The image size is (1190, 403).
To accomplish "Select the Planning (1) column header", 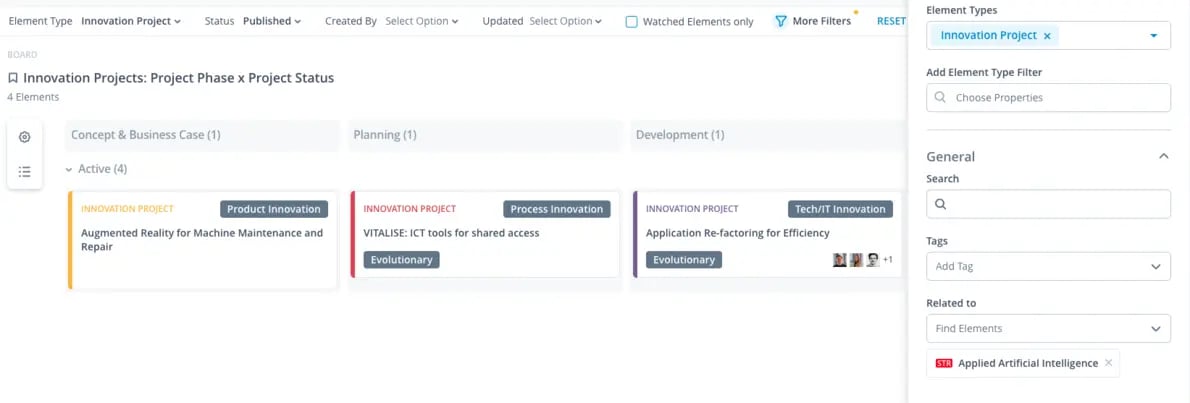I will pos(485,135).
